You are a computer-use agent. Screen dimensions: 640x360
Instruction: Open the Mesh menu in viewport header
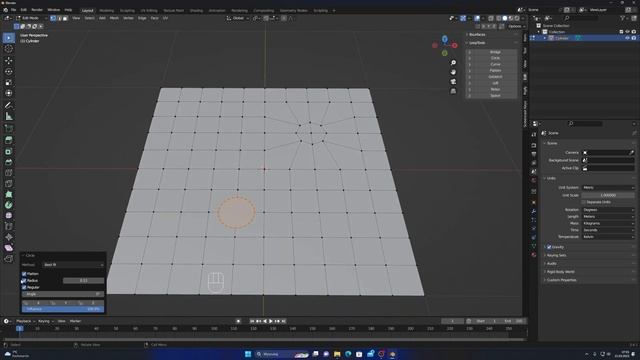pyautogui.click(x=114, y=18)
